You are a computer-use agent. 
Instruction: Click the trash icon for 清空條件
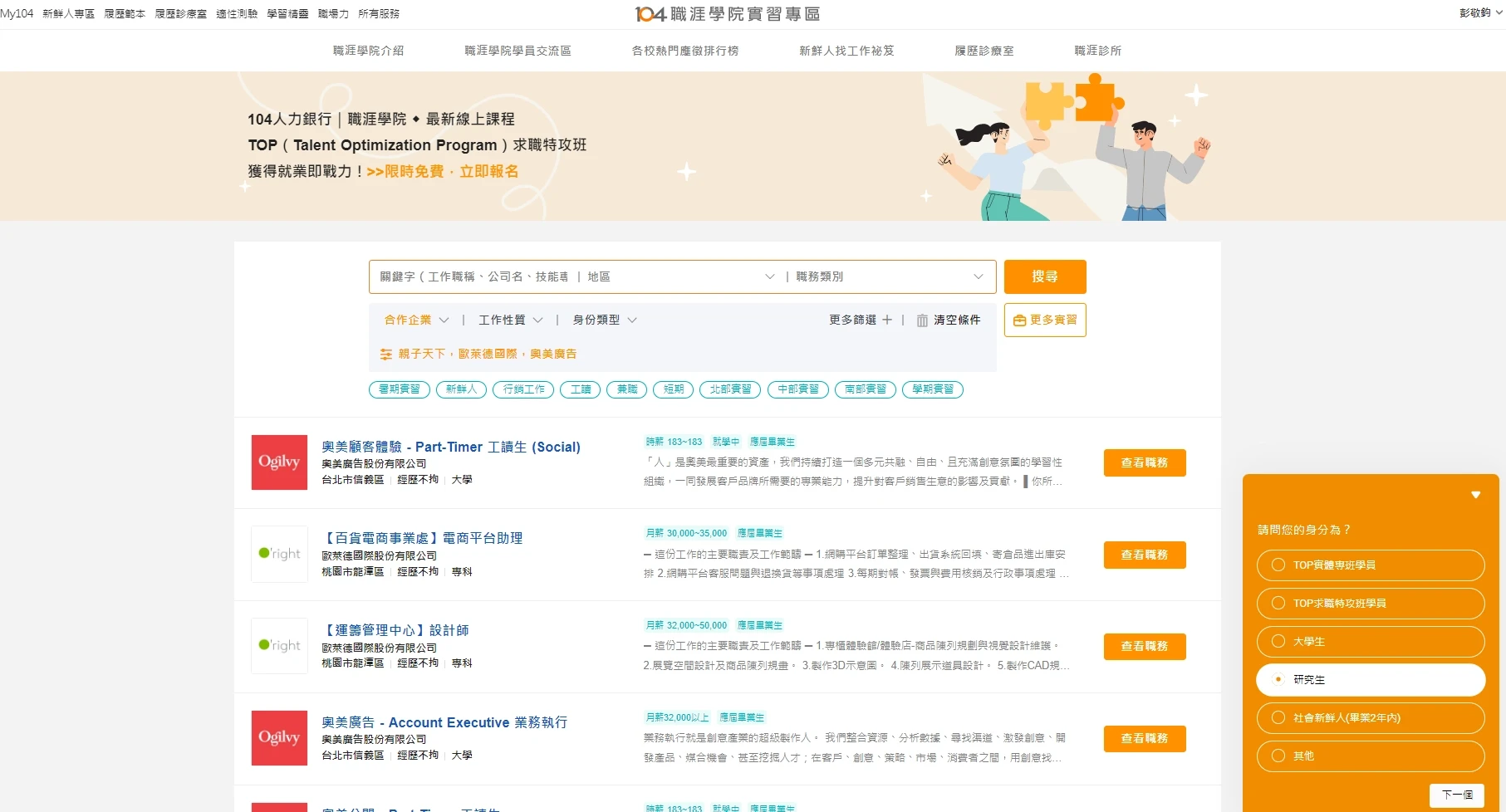922,320
